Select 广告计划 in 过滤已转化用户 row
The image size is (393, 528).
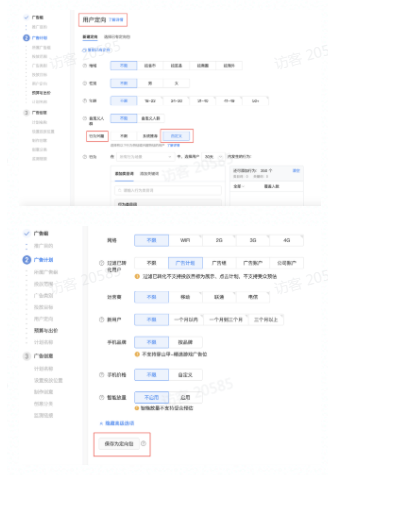[185, 263]
